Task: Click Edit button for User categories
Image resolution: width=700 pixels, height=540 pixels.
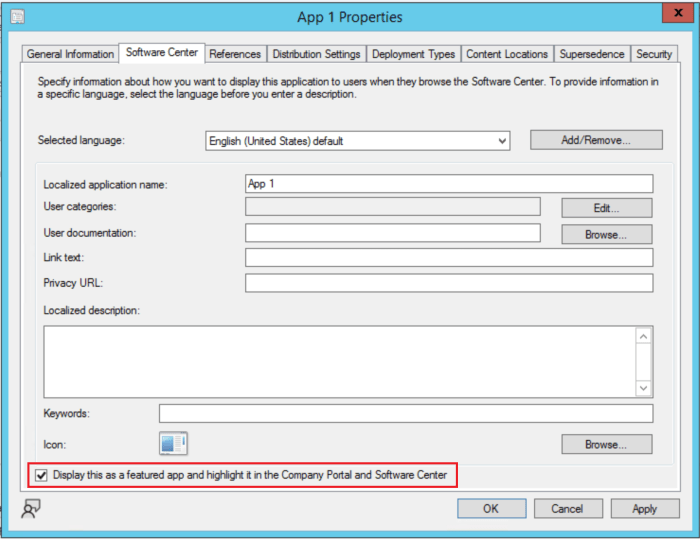Action: pyautogui.click(x=606, y=208)
